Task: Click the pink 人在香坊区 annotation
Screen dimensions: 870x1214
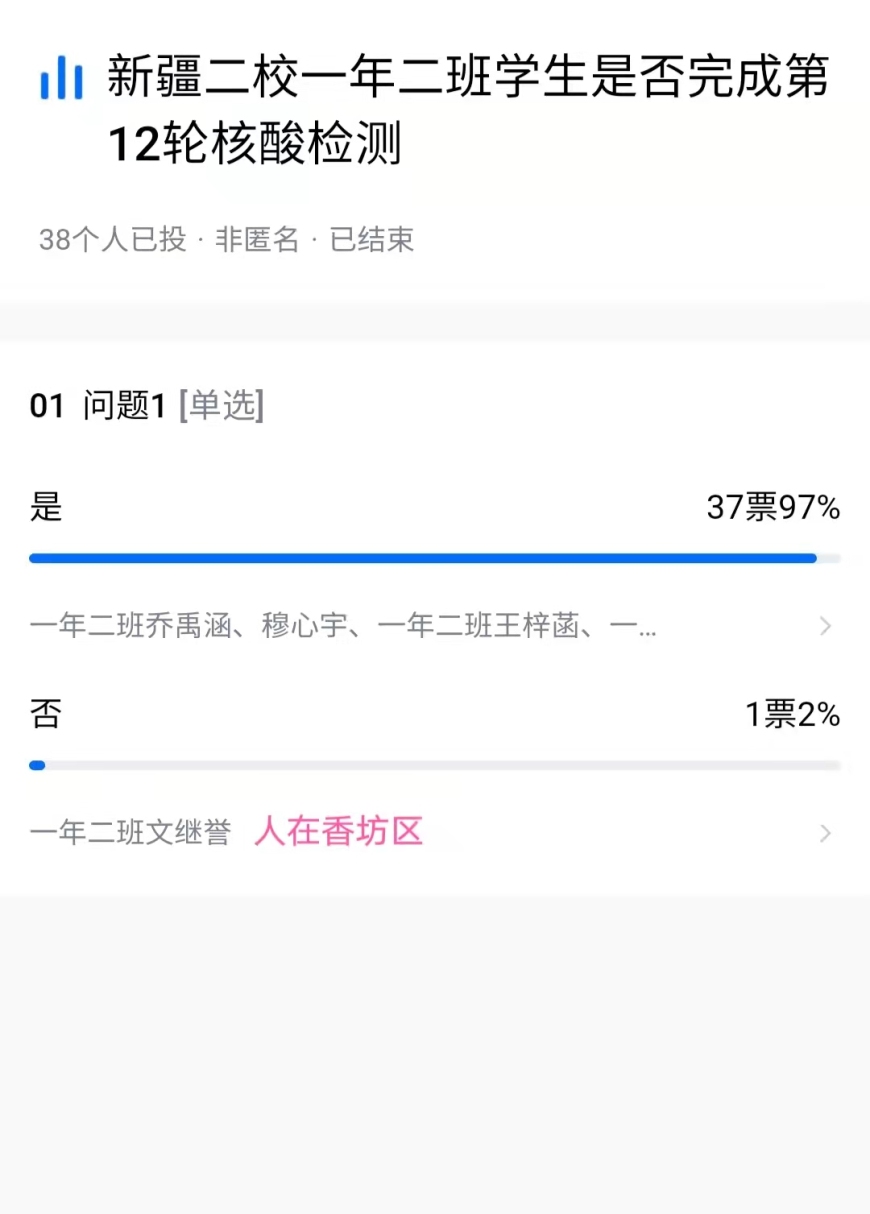Action: point(339,831)
